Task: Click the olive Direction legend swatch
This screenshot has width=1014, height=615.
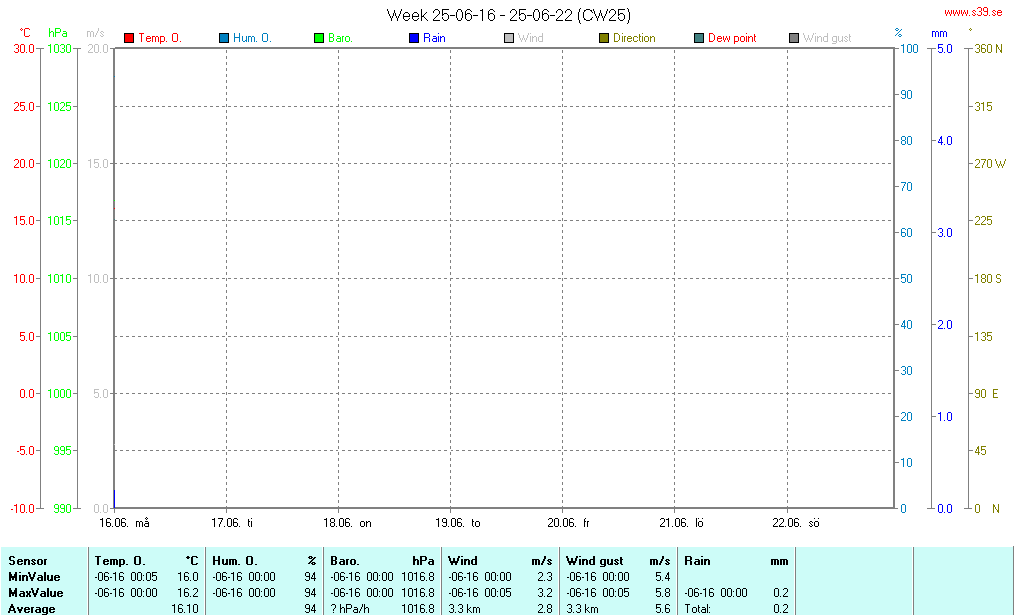Action: pos(604,38)
